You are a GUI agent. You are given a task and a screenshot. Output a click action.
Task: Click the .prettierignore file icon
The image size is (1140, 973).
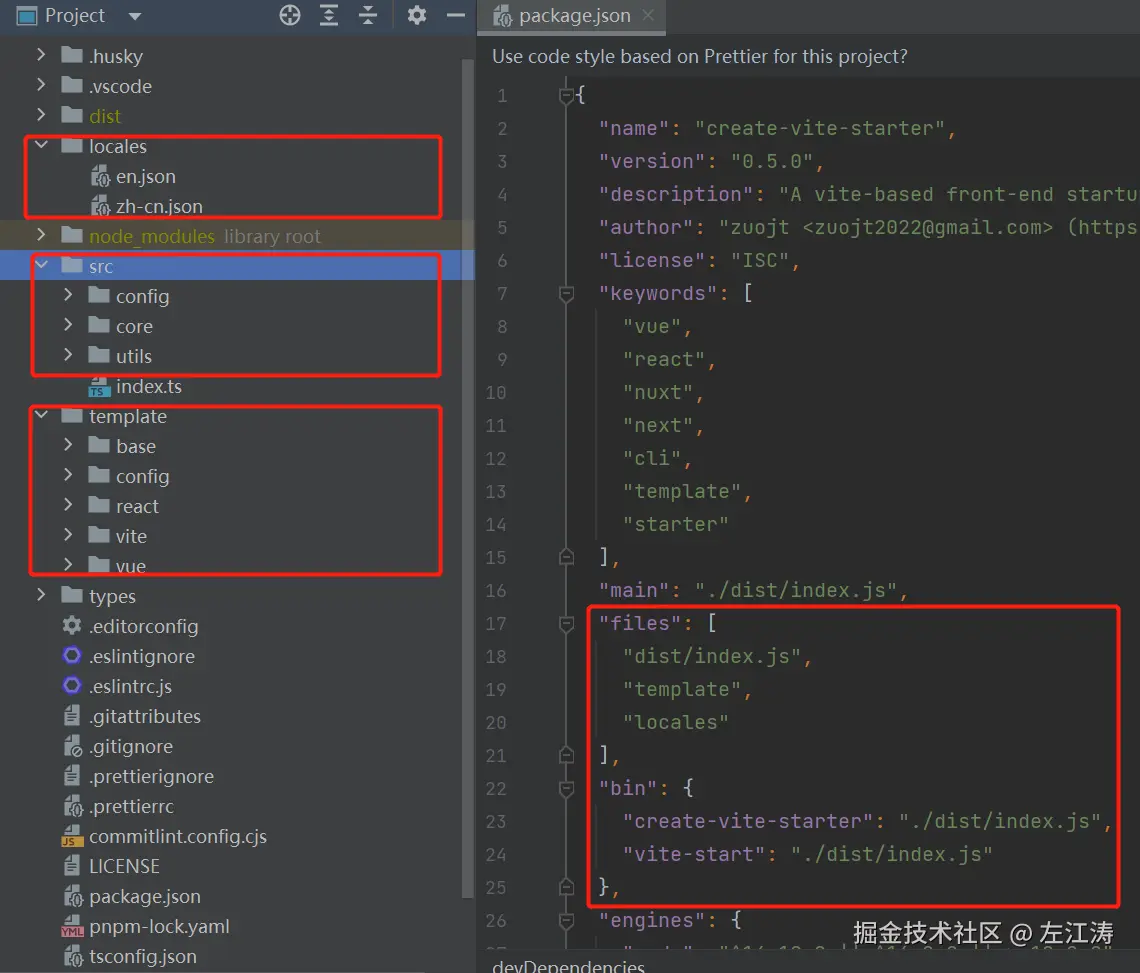coord(72,775)
